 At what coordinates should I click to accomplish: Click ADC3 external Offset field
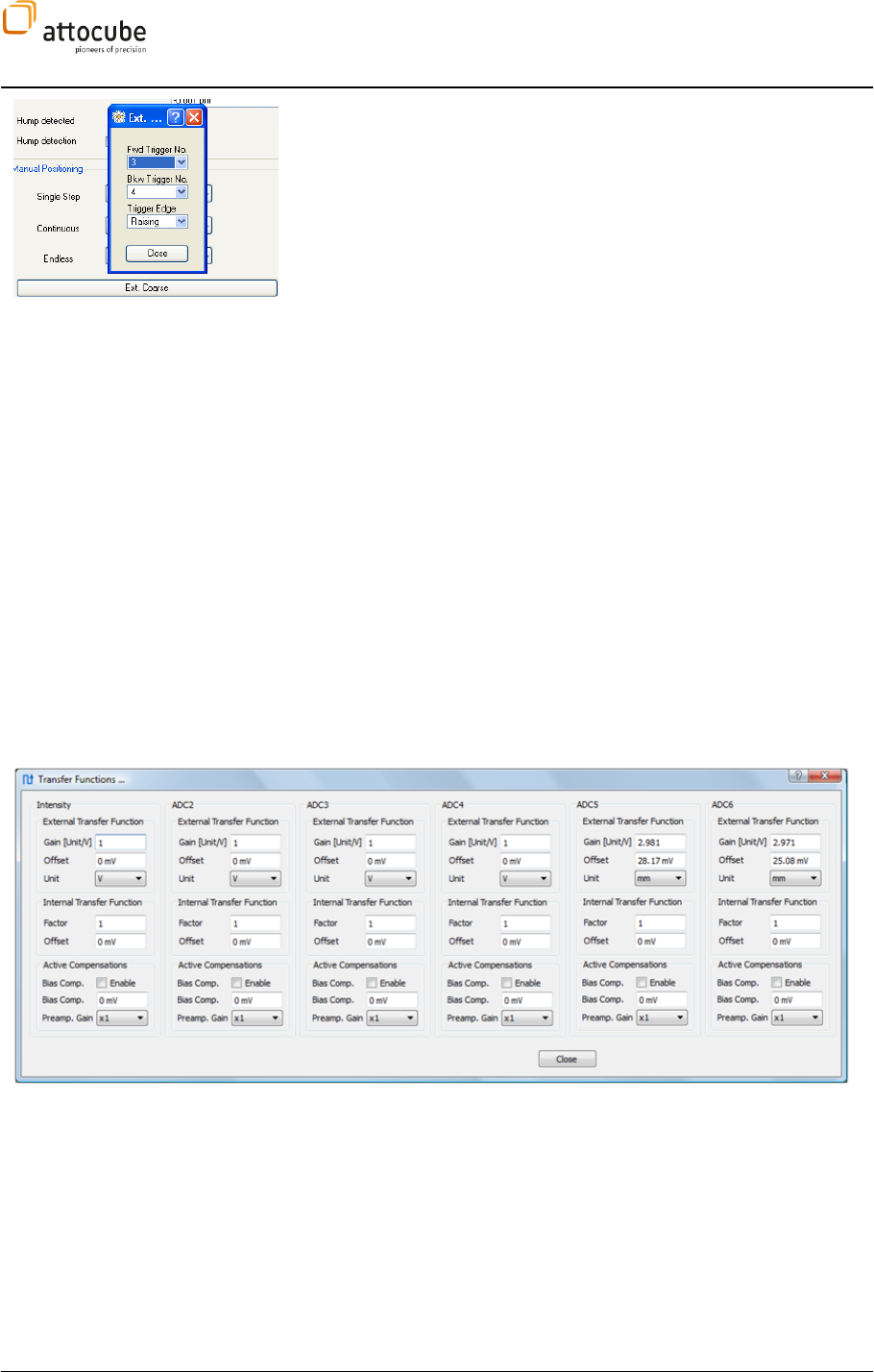(390, 860)
